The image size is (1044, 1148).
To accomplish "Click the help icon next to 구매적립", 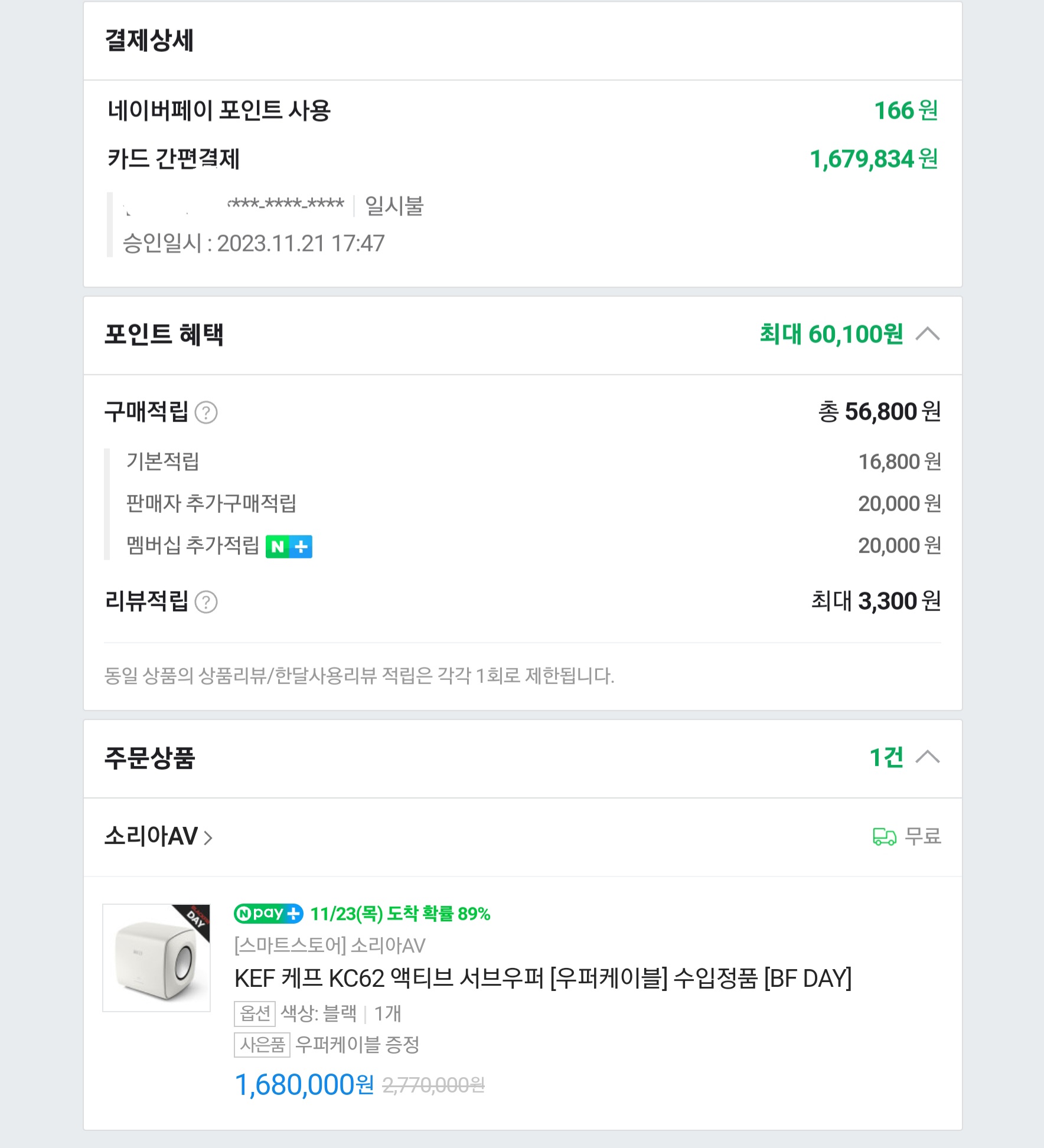I will tap(206, 413).
